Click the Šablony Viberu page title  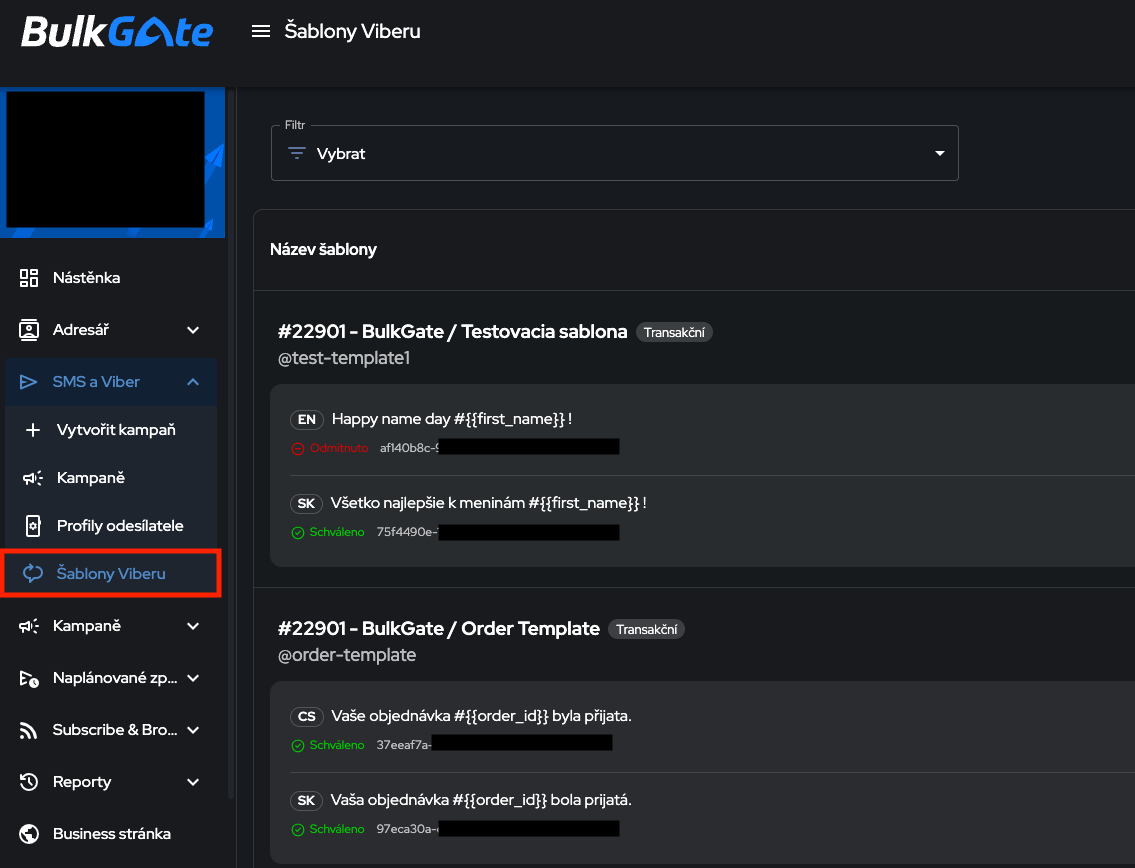coord(353,31)
